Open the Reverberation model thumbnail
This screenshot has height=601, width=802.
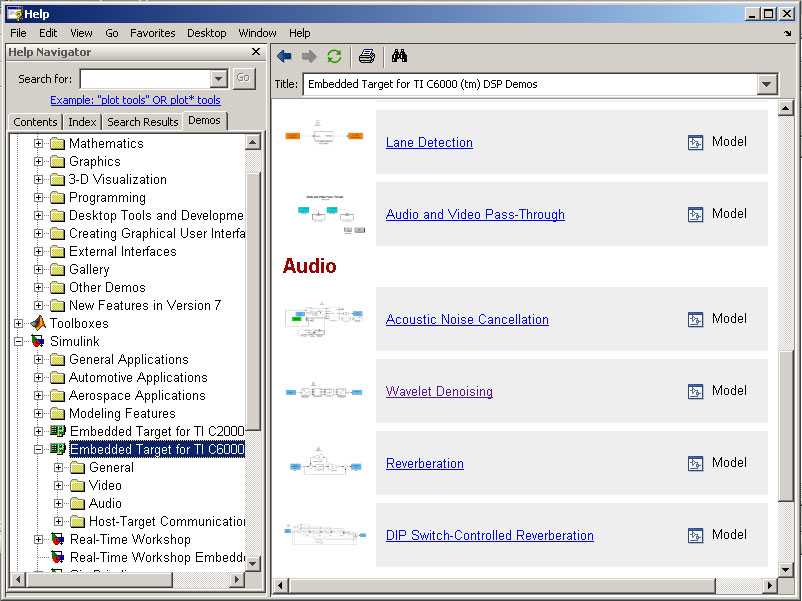(325, 462)
